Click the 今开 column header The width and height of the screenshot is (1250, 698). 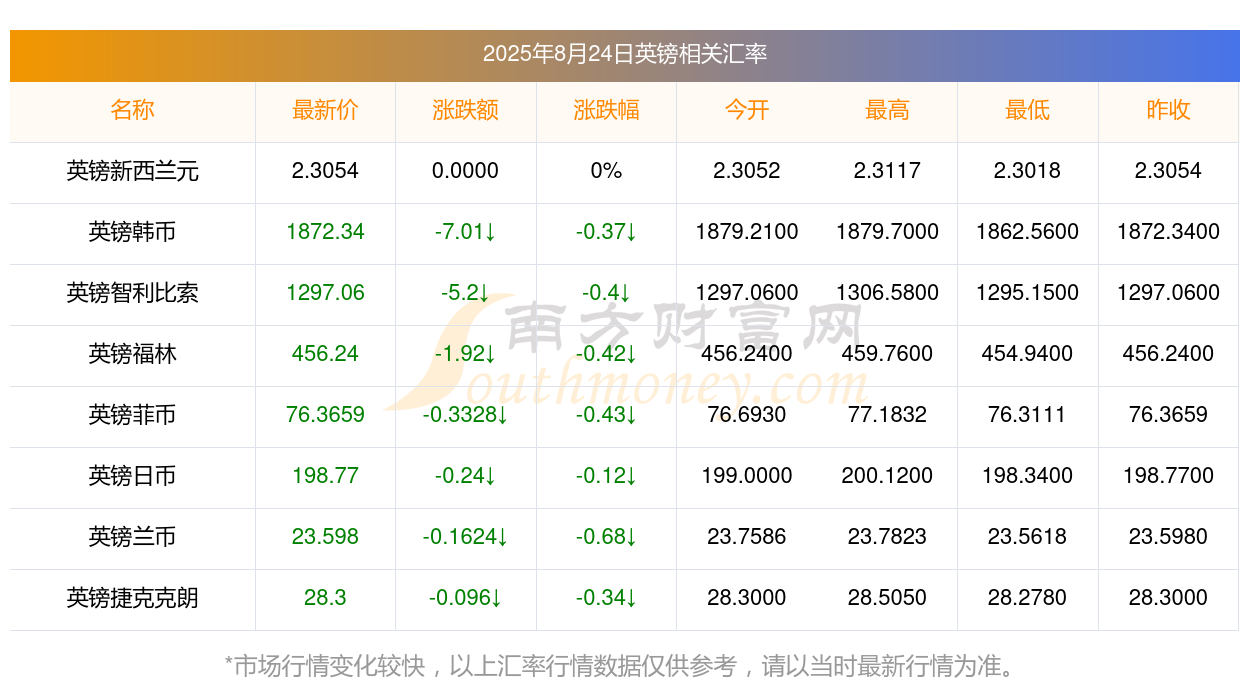tap(747, 110)
